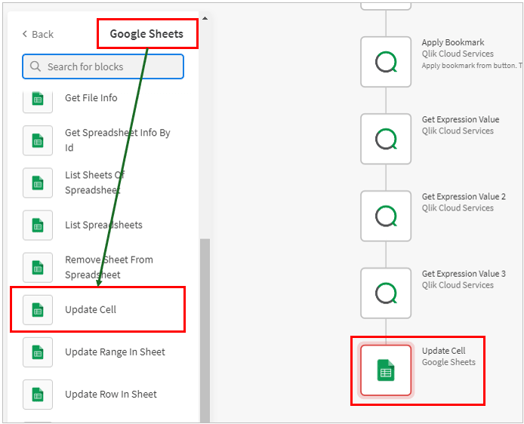
Task: Click the Get Spreadsheet Info By Id icon
Action: click(x=38, y=140)
